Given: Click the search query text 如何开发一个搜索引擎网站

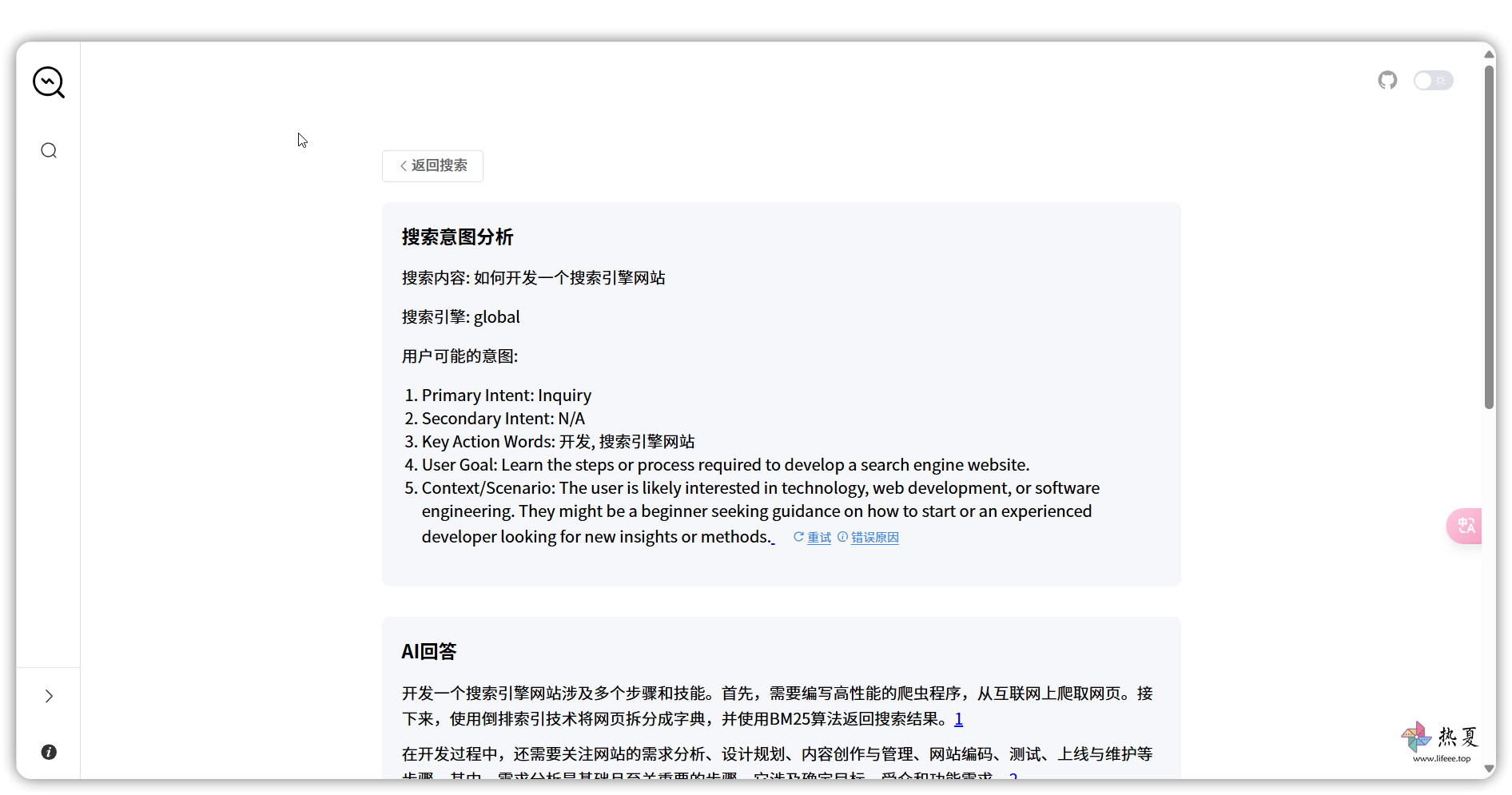Looking at the screenshot, I should point(569,278).
